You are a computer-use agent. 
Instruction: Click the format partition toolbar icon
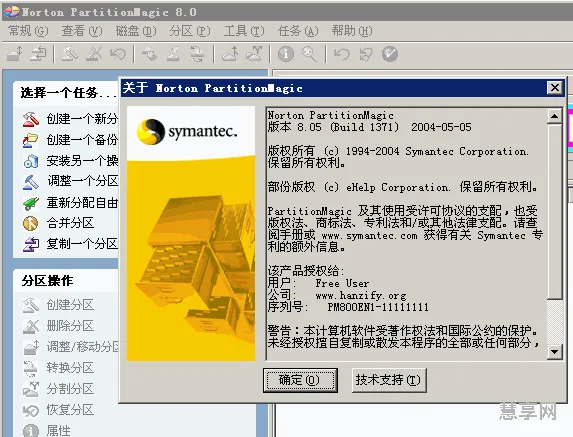(173, 54)
